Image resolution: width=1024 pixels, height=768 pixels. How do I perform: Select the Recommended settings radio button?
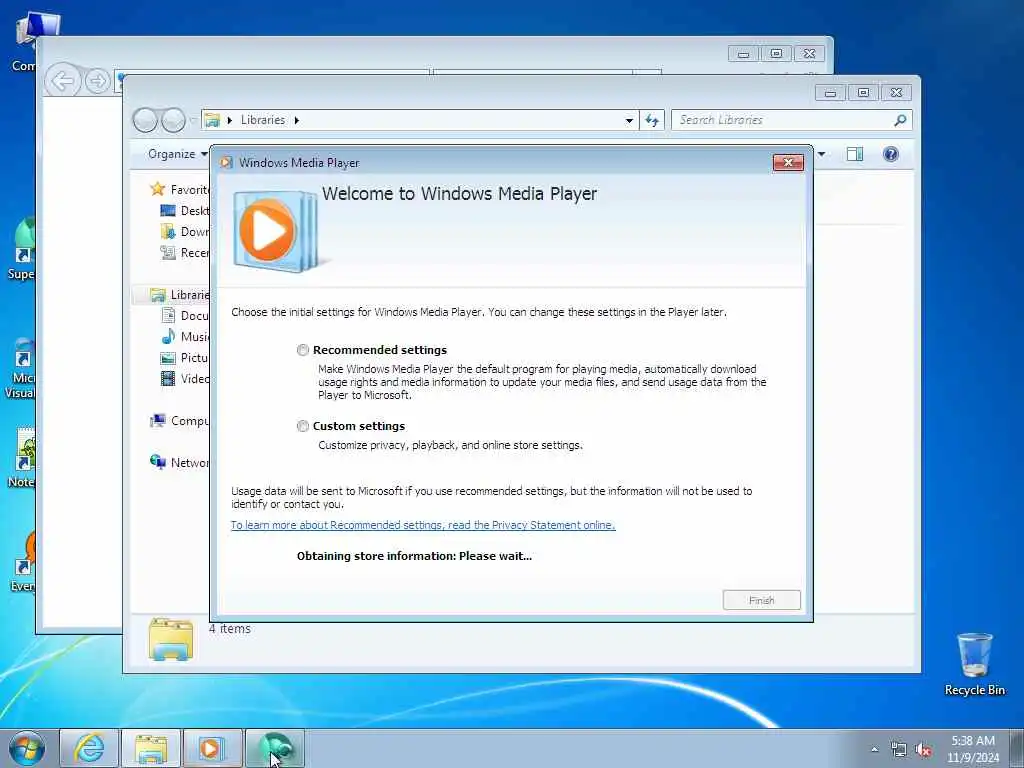(303, 350)
